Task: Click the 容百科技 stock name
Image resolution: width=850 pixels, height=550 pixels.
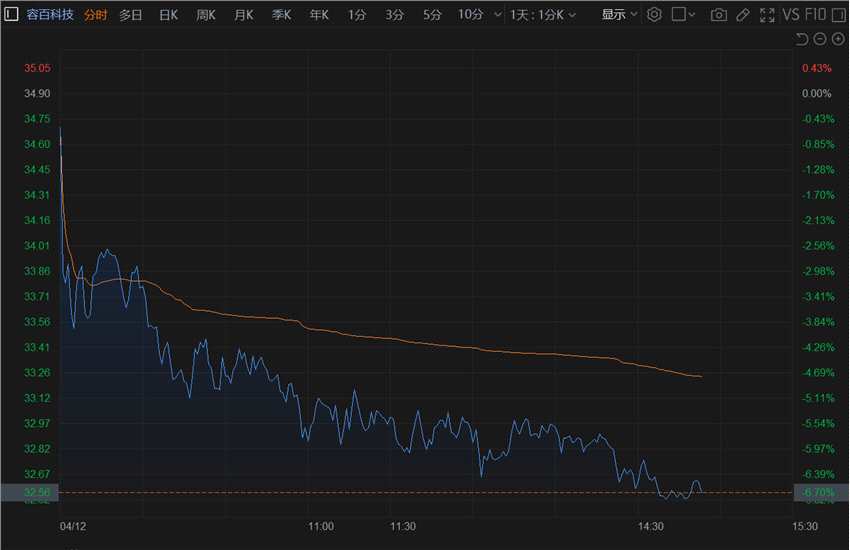Action: [x=50, y=15]
